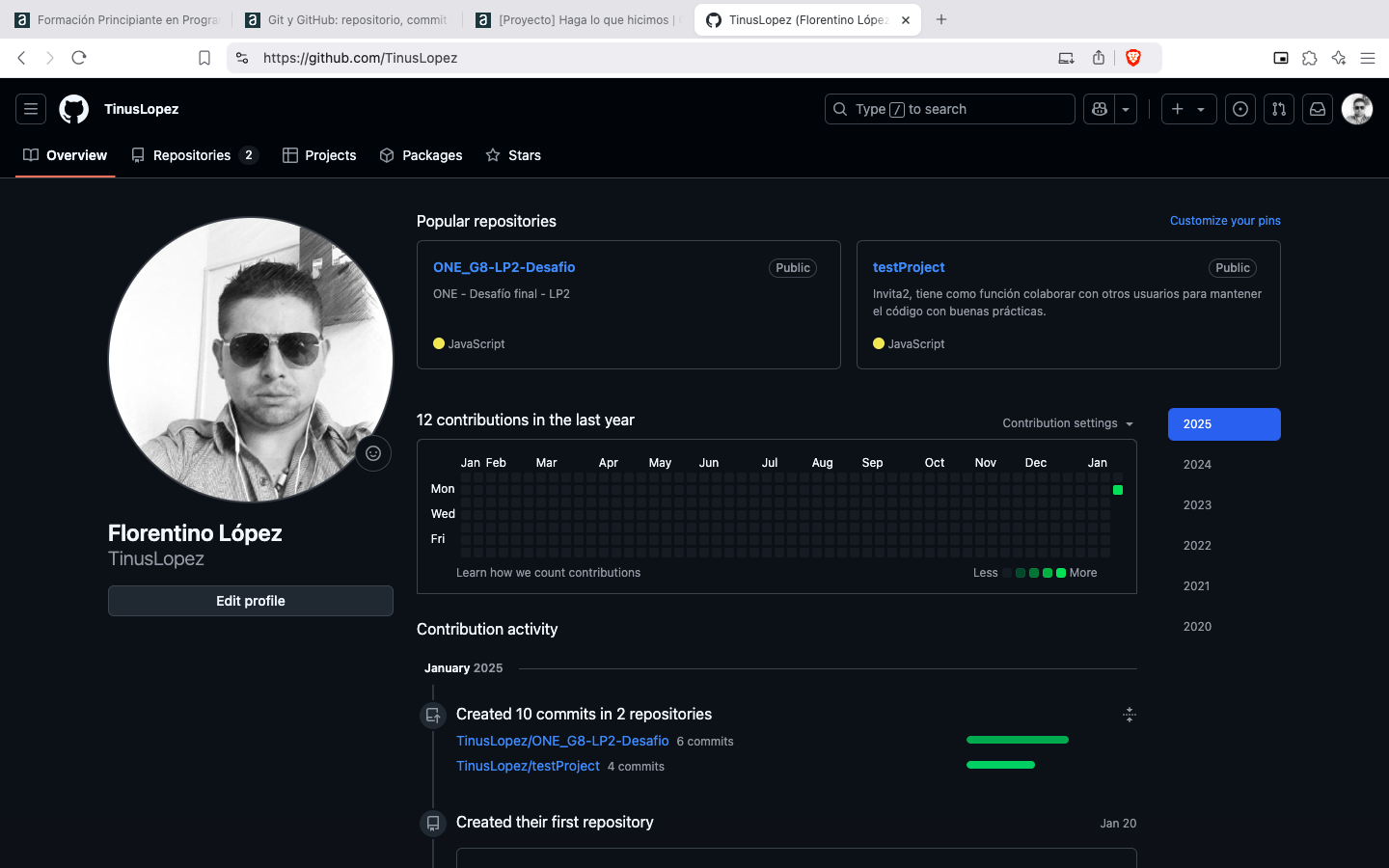Open the Pull requests icon in header
1389x868 pixels.
(x=1279, y=109)
